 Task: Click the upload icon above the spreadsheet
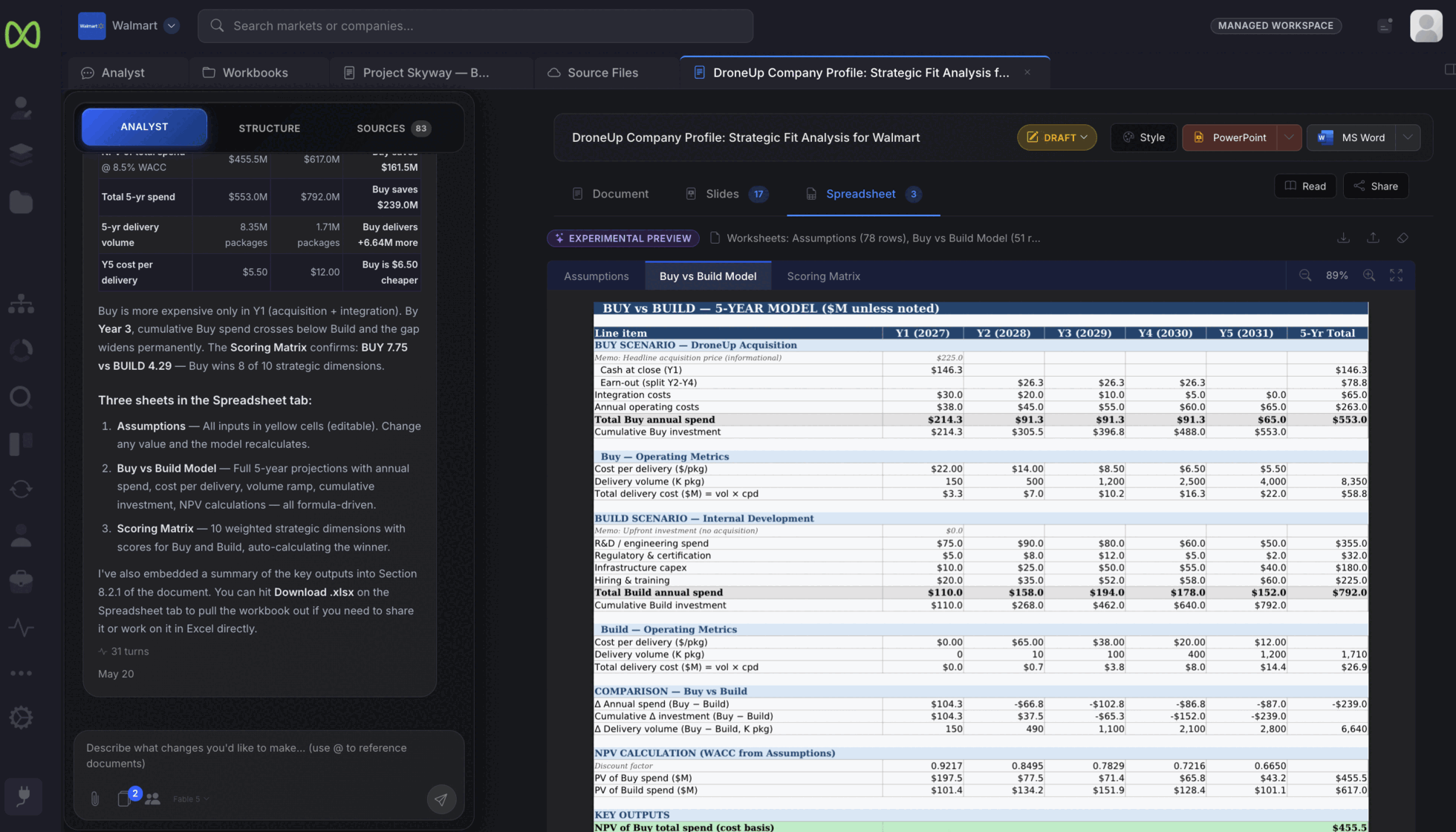pos(1373,238)
